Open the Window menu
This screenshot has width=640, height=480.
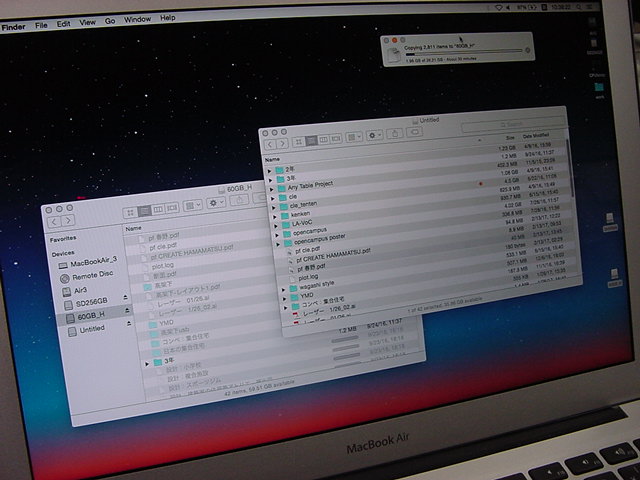coord(138,20)
